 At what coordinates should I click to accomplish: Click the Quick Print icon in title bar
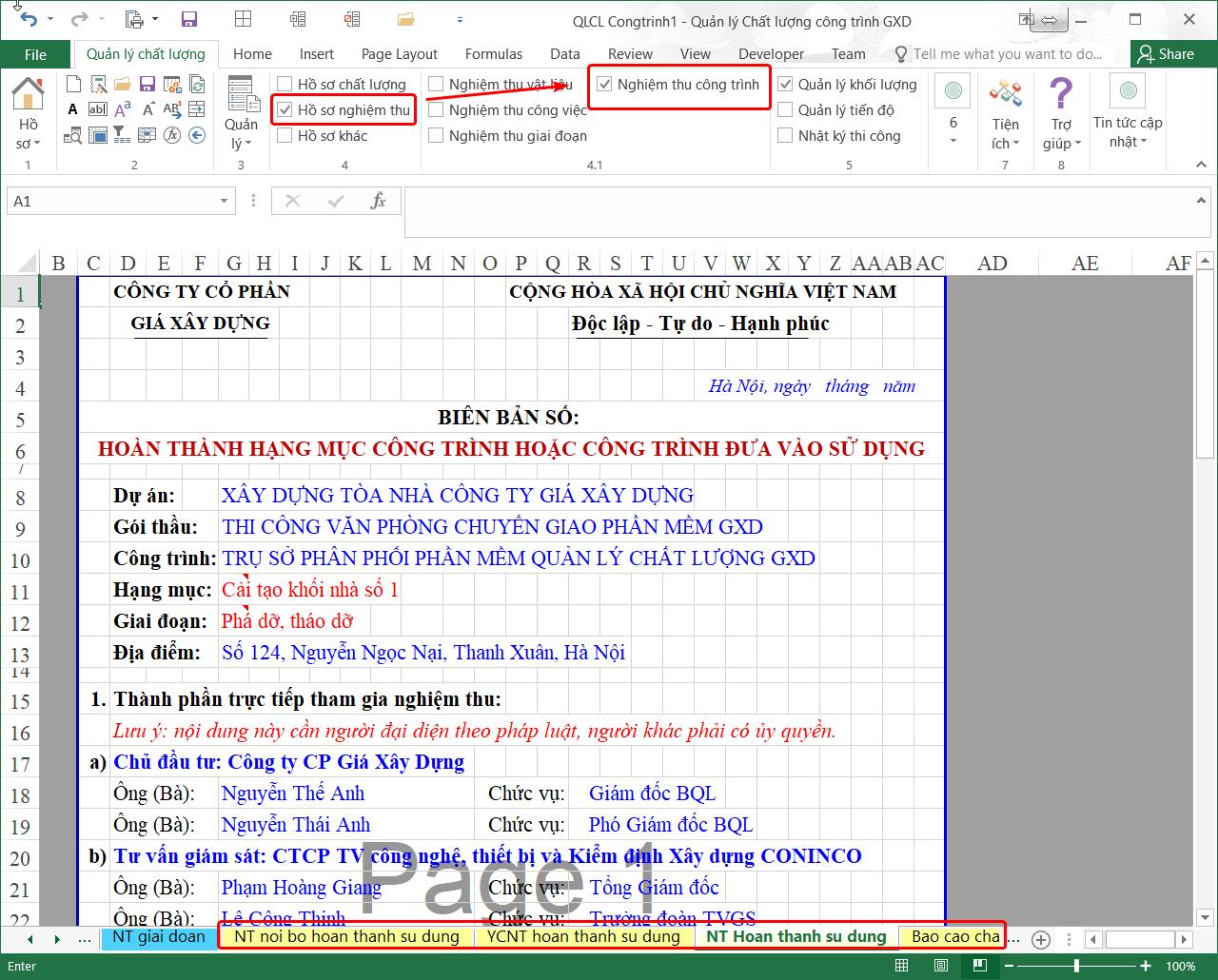pyautogui.click(x=134, y=20)
